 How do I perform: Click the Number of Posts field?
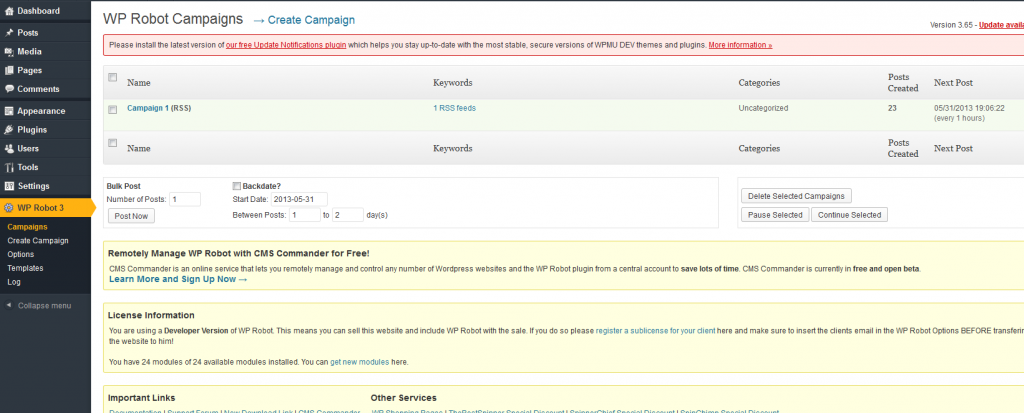pyautogui.click(x=185, y=200)
